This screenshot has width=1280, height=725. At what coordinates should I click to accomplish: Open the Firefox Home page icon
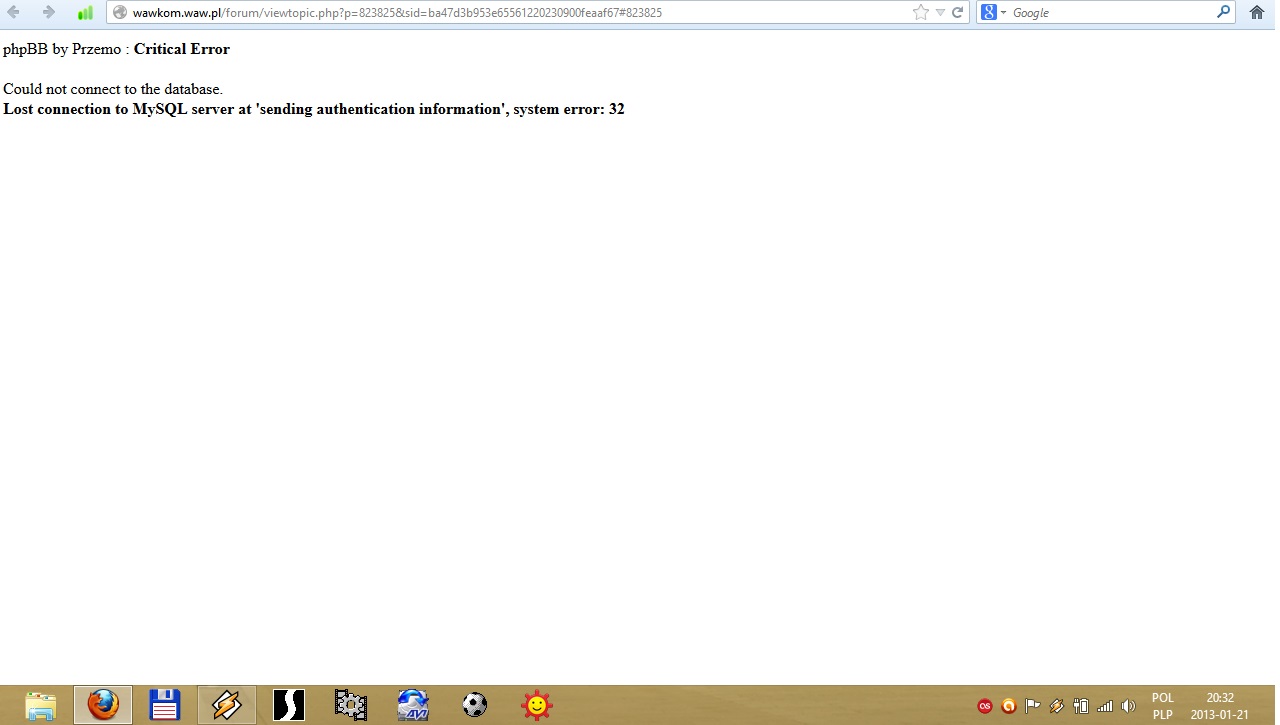click(1257, 13)
